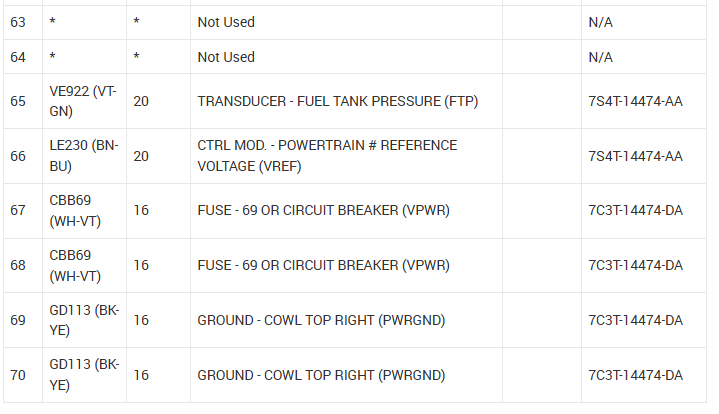This screenshot has width=719, height=414.
Task: Select GD113 (BK-YE) circuit in row 70
Action: pyautogui.click(x=83, y=376)
